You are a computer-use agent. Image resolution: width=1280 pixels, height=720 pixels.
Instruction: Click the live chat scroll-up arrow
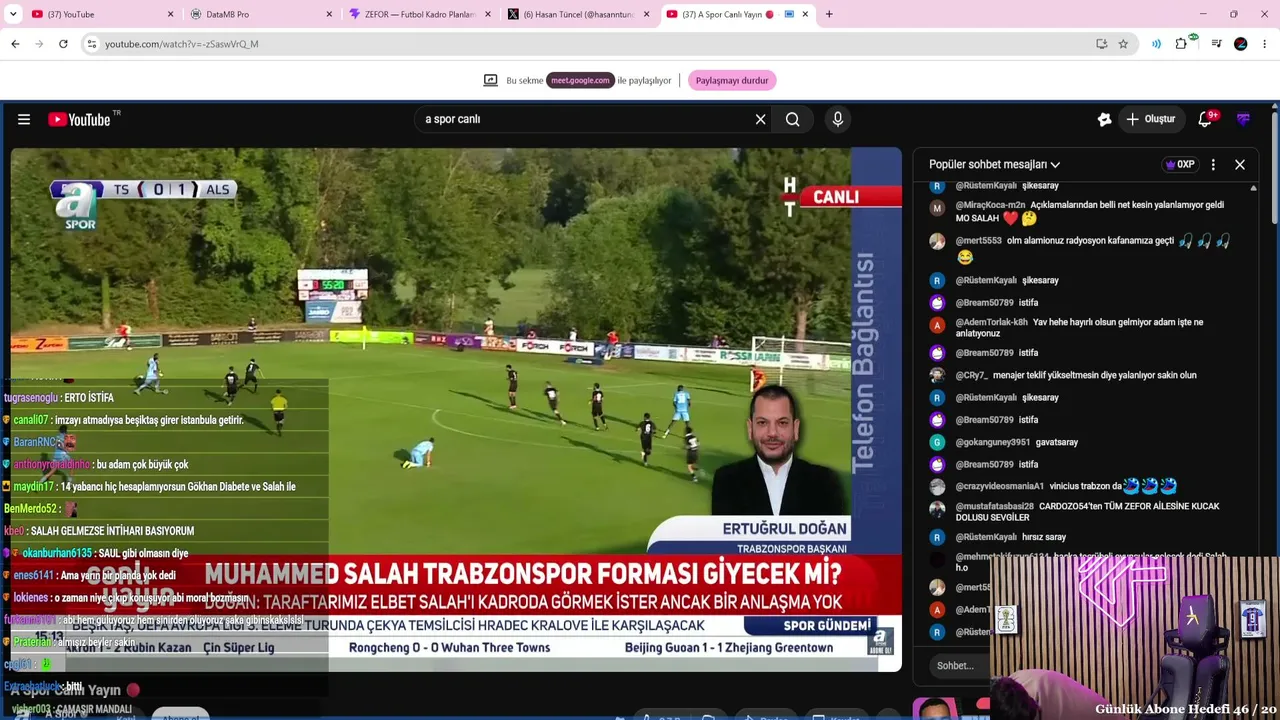coord(1253,188)
